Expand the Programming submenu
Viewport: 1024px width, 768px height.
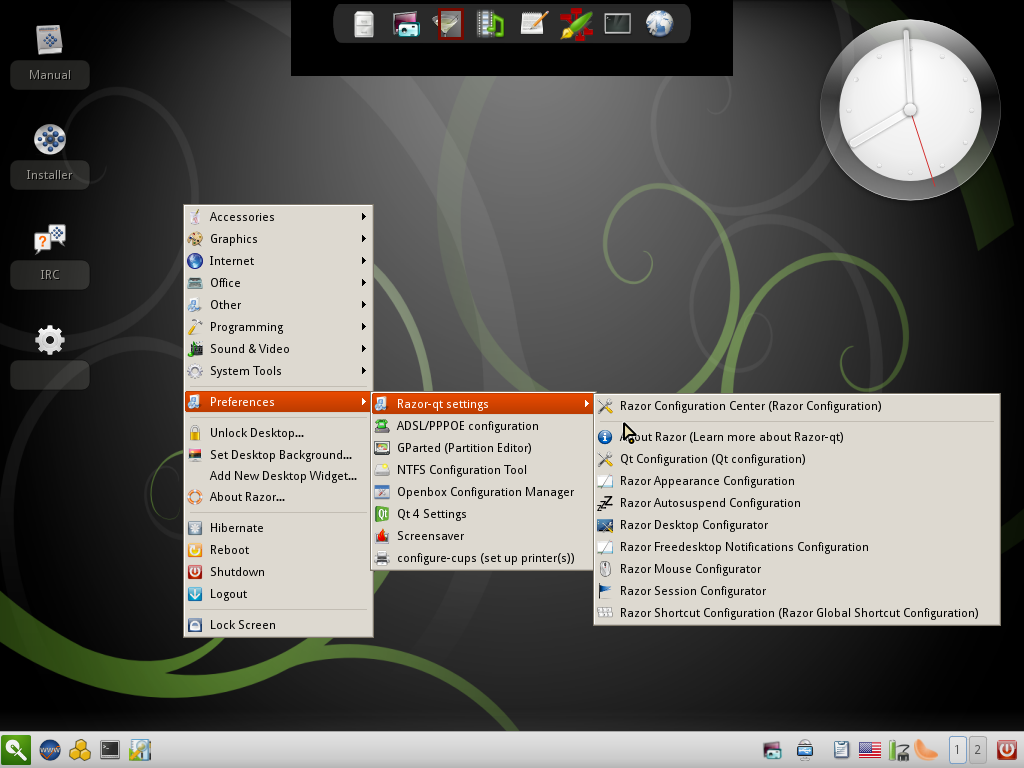[278, 327]
